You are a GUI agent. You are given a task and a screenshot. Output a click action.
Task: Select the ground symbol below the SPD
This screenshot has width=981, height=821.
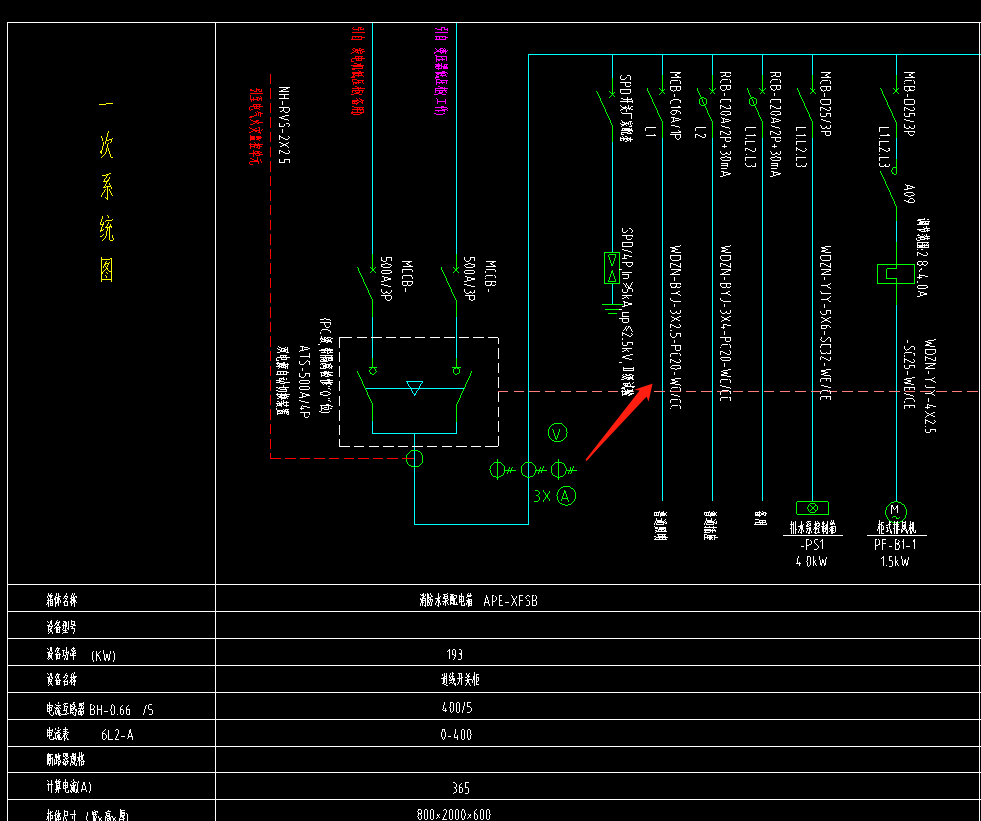[x=612, y=308]
